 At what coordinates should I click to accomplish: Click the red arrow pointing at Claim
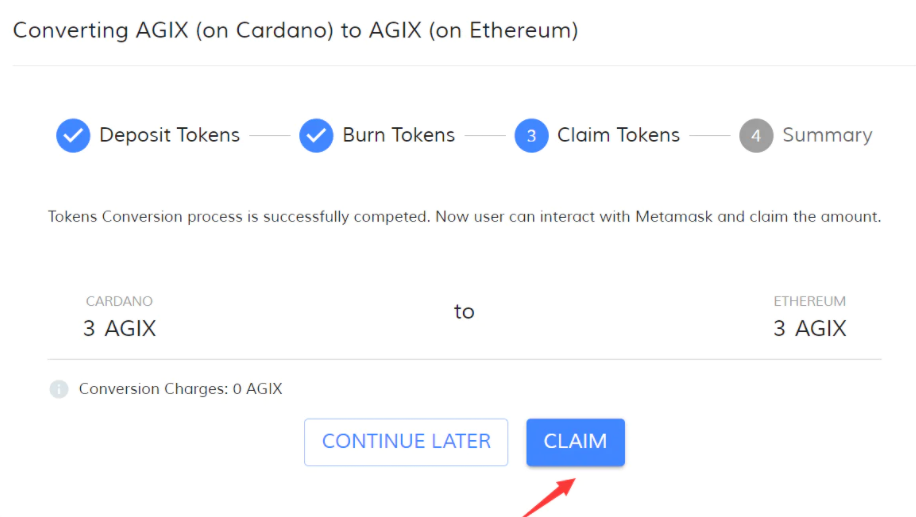[549, 497]
